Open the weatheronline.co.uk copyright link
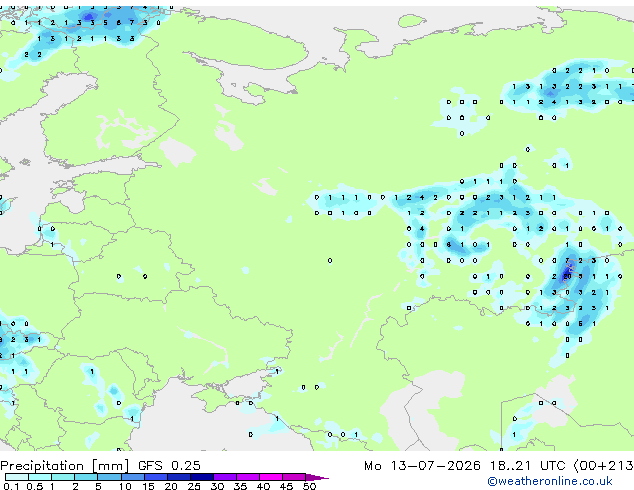634x490 pixels. [550, 481]
